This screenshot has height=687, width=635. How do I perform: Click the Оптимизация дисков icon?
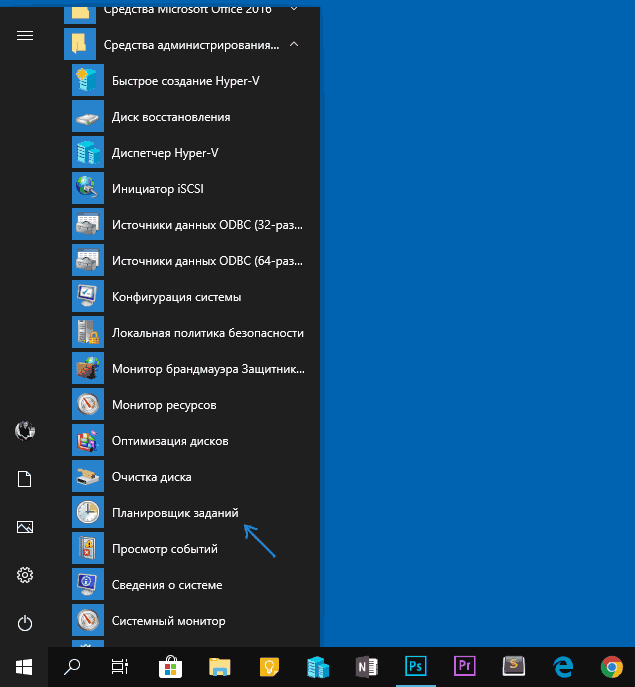[88, 440]
